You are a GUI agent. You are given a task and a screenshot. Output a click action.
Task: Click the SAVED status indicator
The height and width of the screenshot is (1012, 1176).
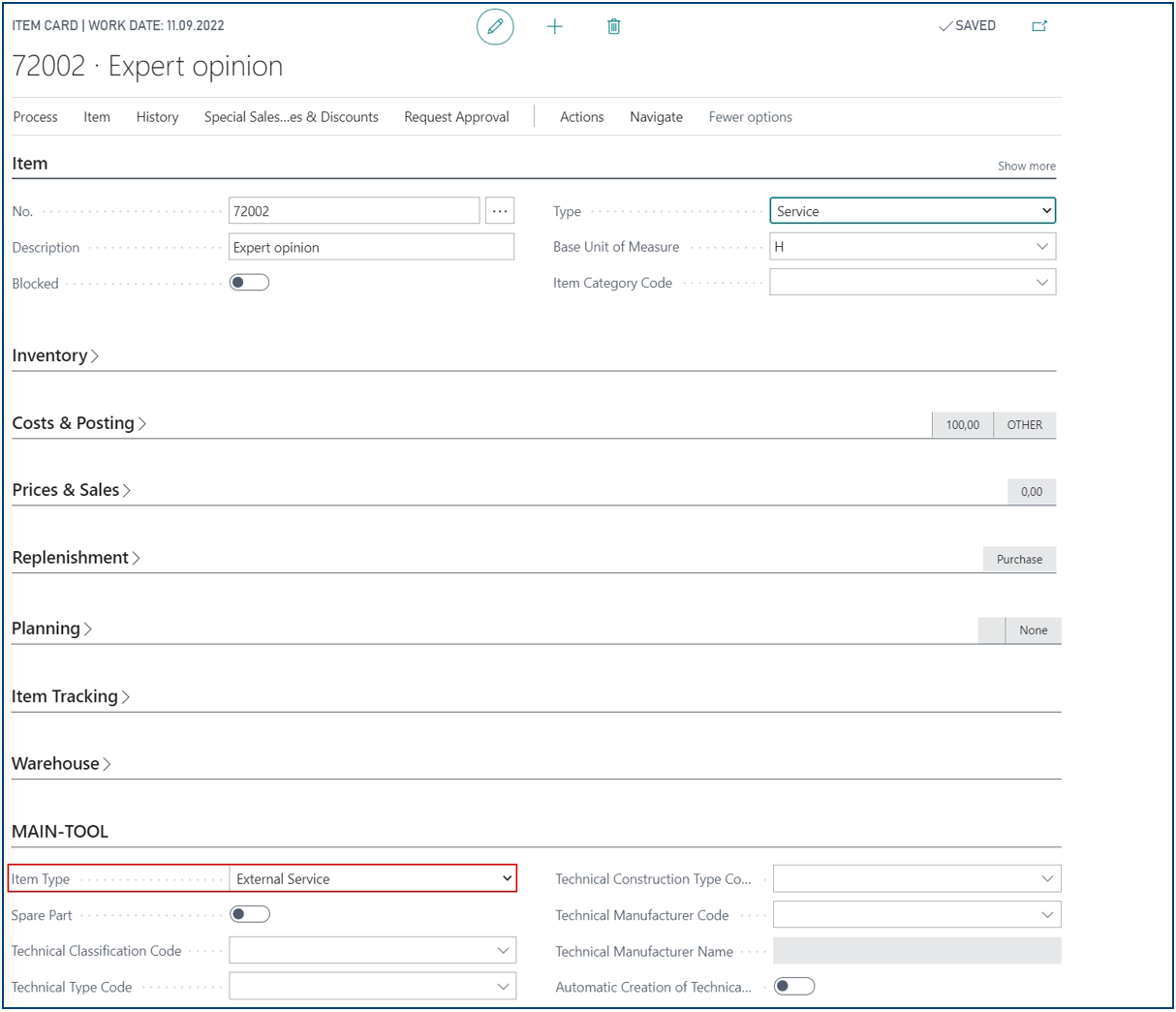pyautogui.click(x=967, y=26)
